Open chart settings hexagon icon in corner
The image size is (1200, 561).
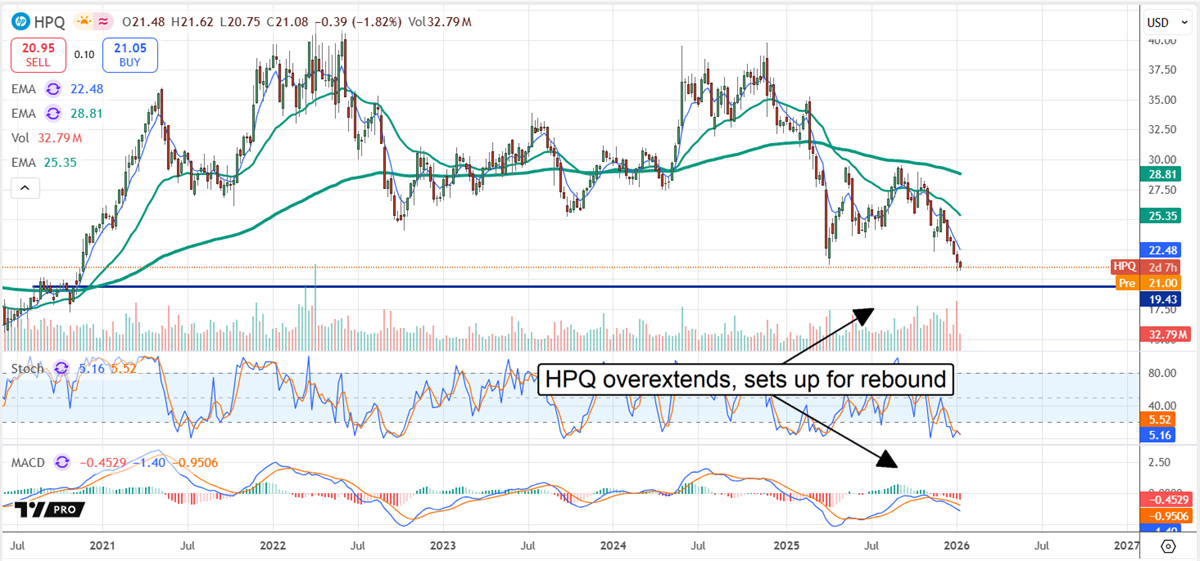coord(1168,546)
